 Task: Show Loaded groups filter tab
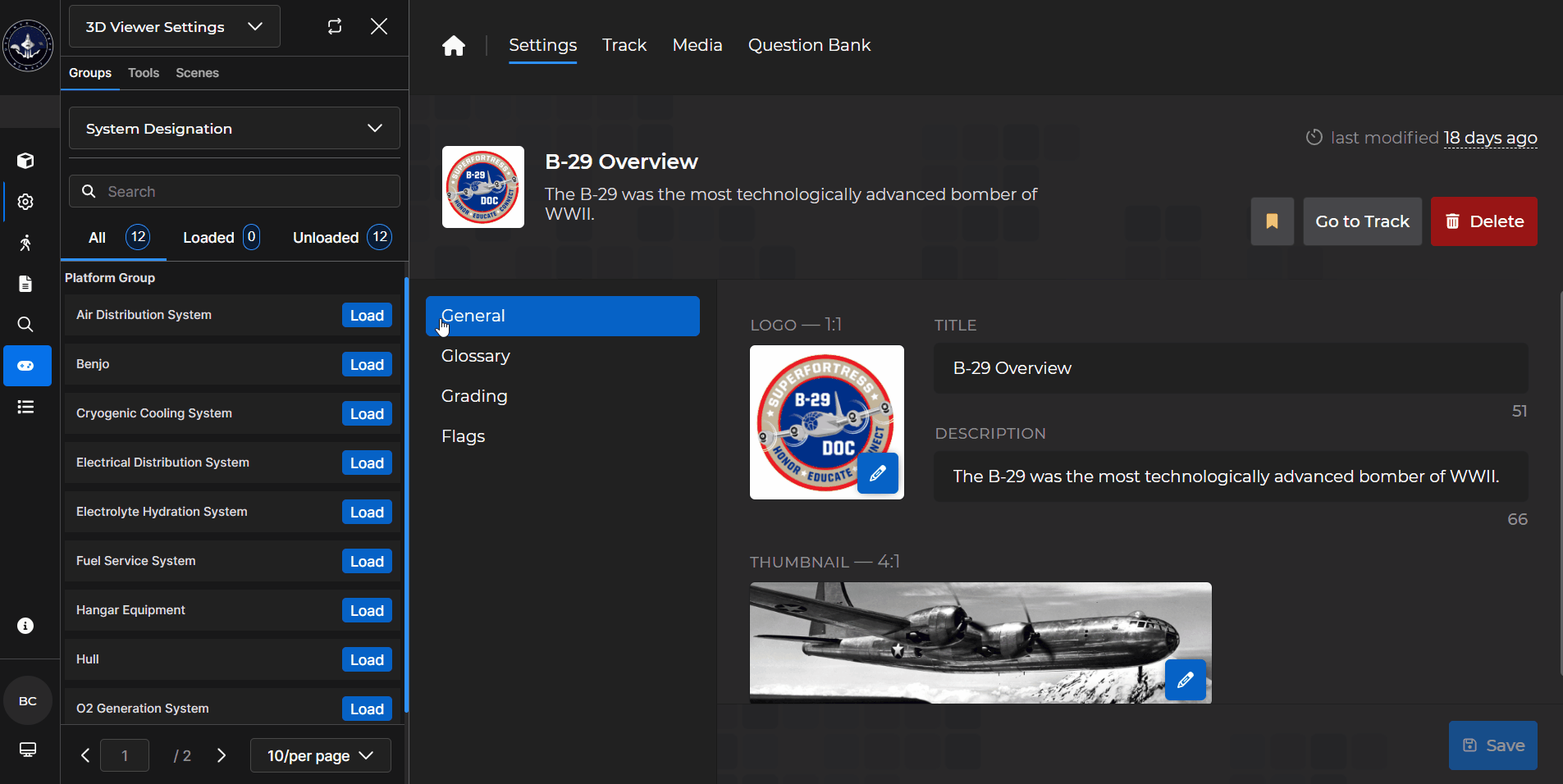click(x=222, y=238)
